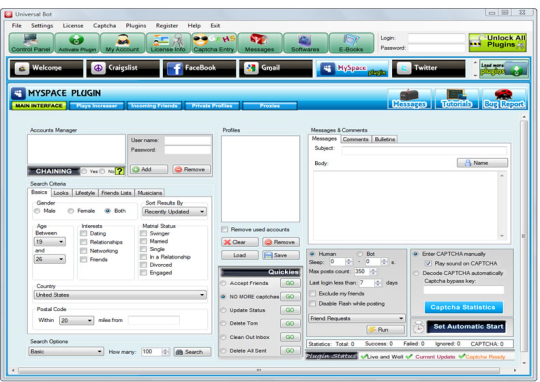The width and height of the screenshot is (540, 382).
Task: Open Captcha Statistics button
Action: pos(464,307)
